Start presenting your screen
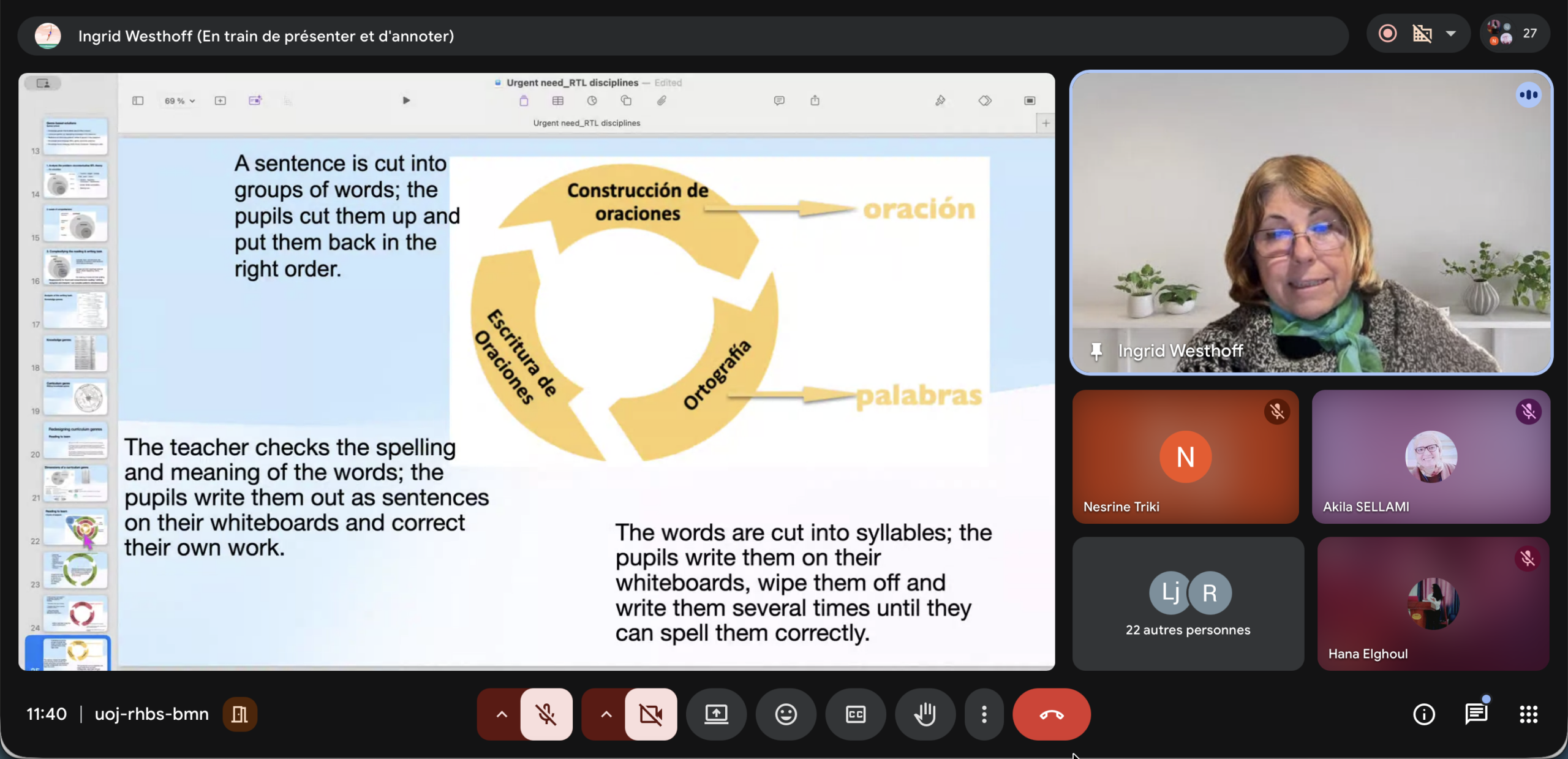Screen dimensions: 1568x759 [x=716, y=714]
